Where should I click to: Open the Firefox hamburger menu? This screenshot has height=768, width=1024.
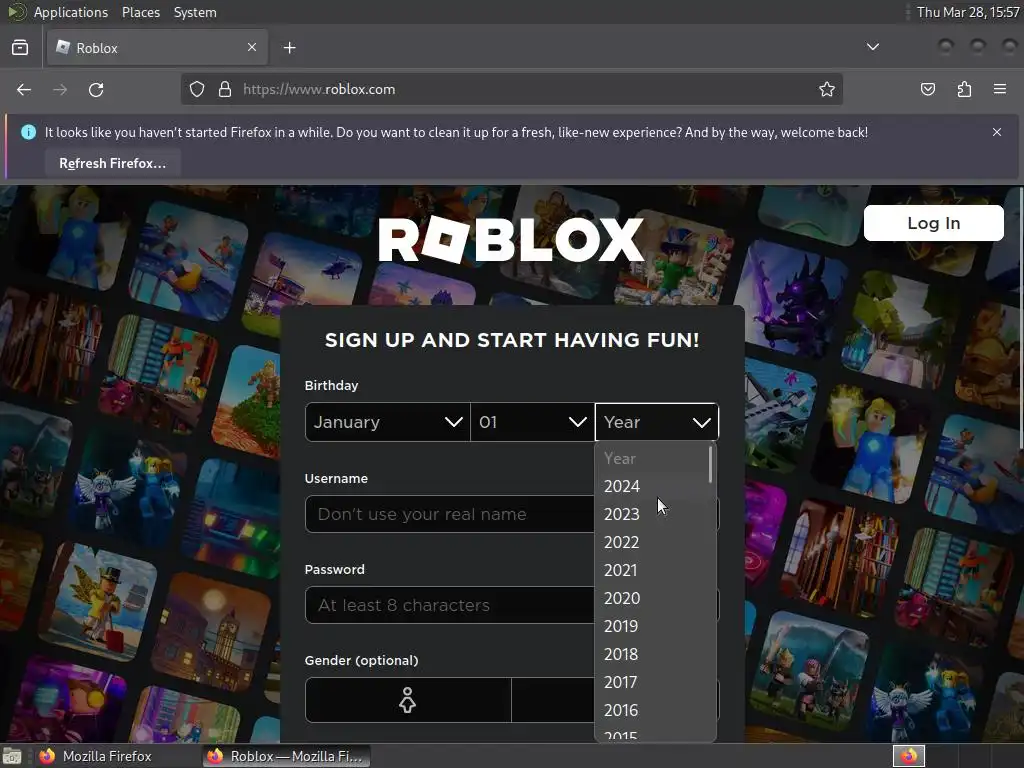pos(1000,89)
